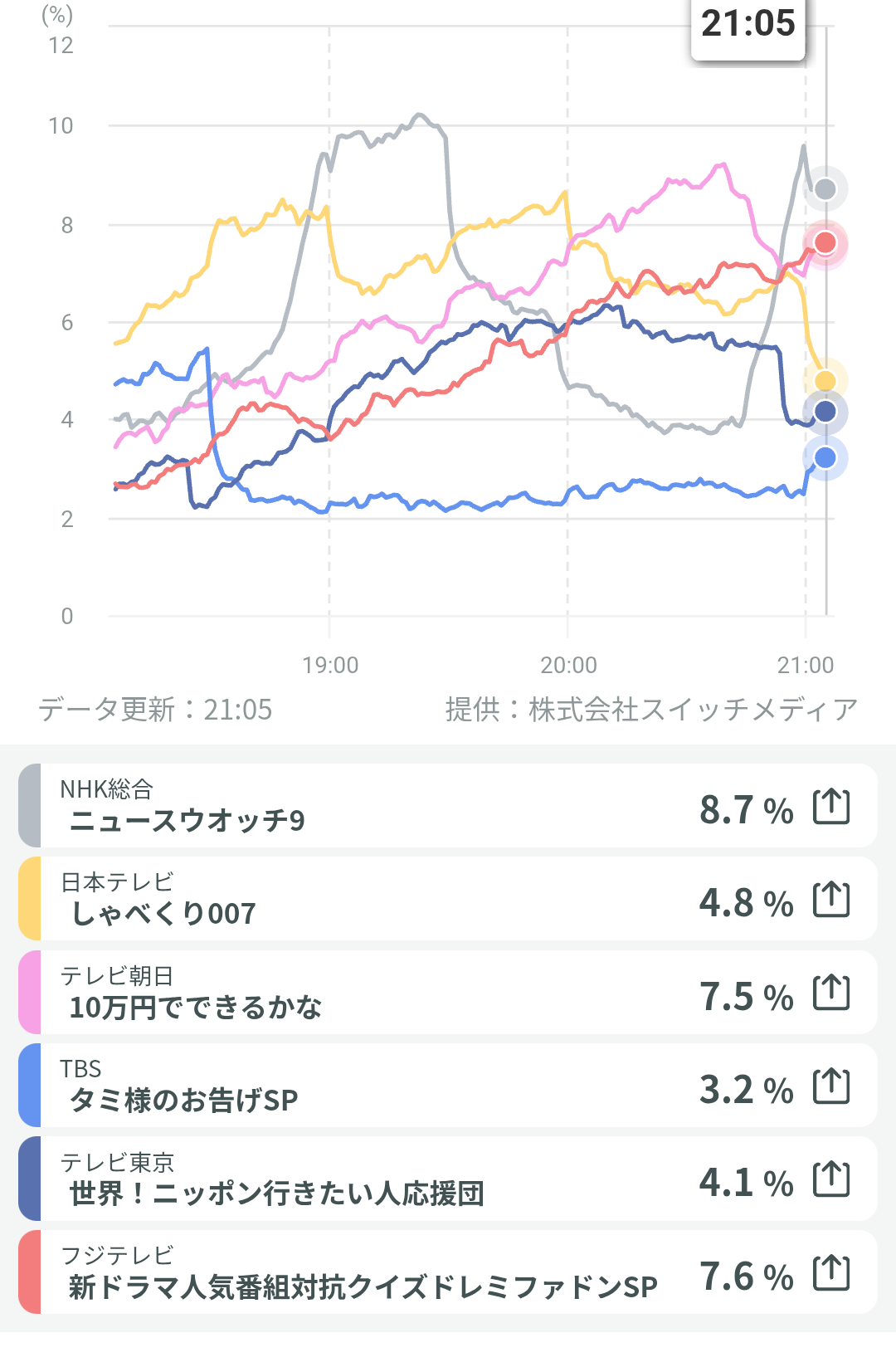Share the フジテレビ ドレミファドンSP rating

click(831, 1273)
